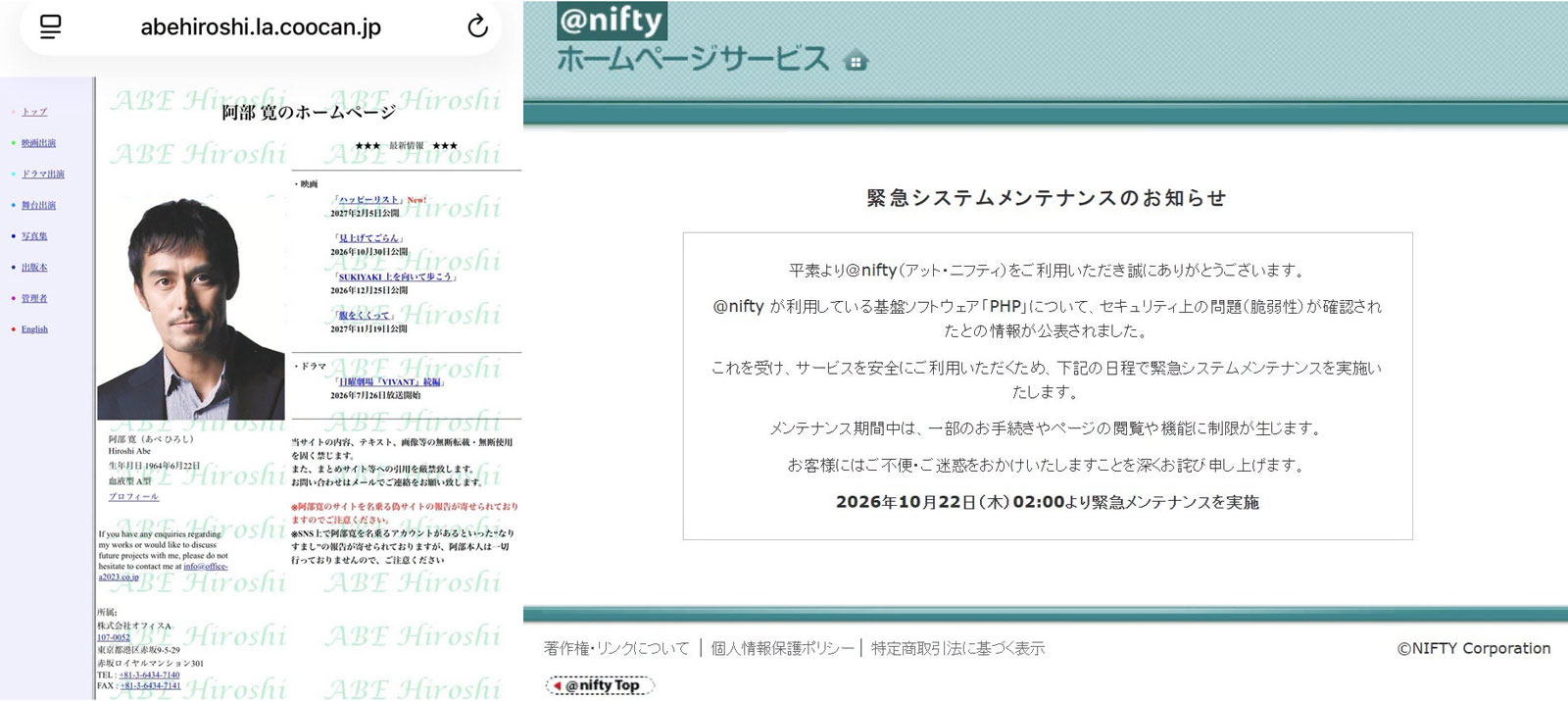Screen dimensions: 1568x701
Task: Click the 阿部 寛のホームページ page title
Action: tap(309, 113)
